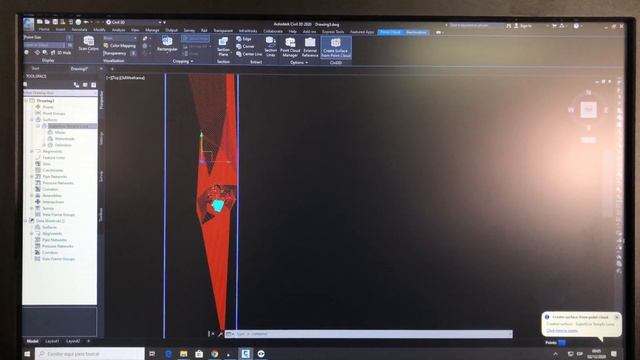Open the Microsoft Store taskbar icon
The width and height of the screenshot is (640, 360).
199,354
